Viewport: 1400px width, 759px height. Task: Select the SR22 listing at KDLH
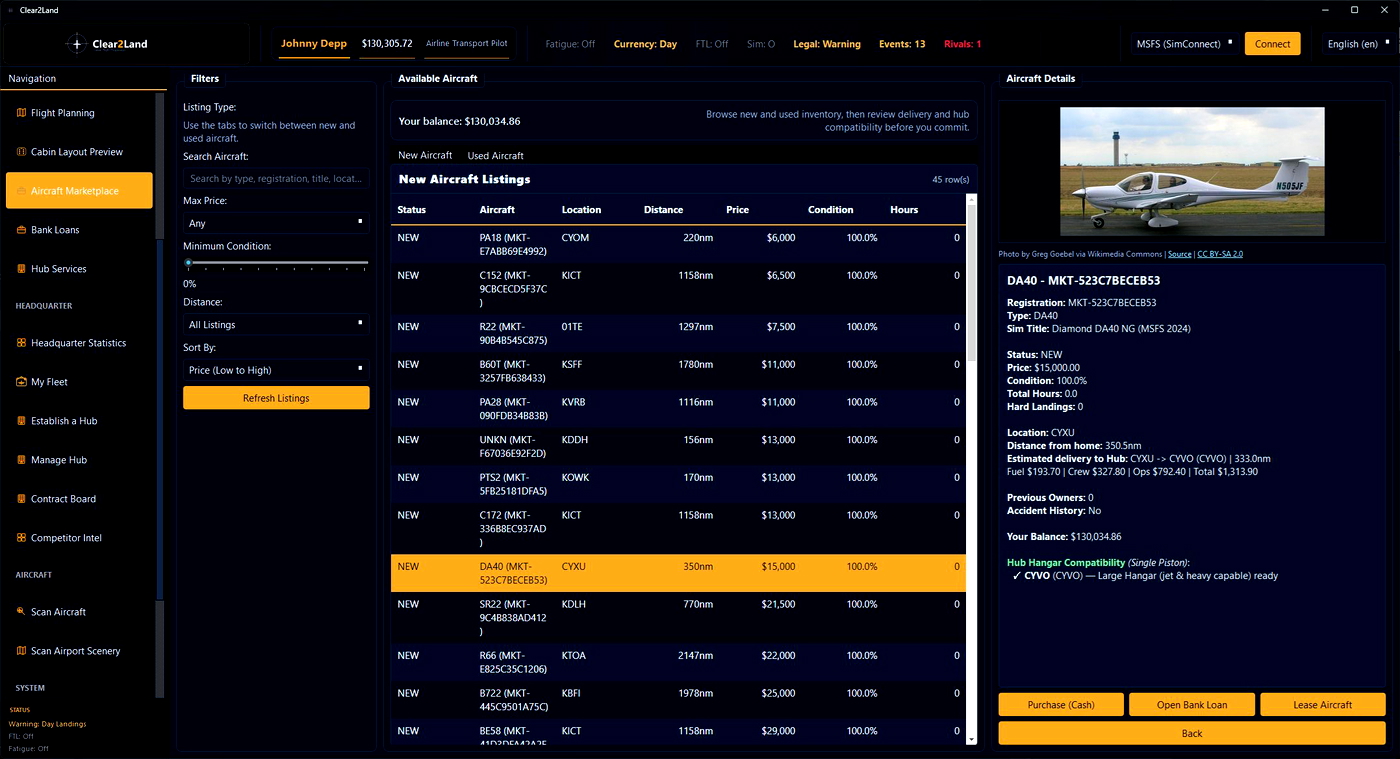tap(678, 618)
